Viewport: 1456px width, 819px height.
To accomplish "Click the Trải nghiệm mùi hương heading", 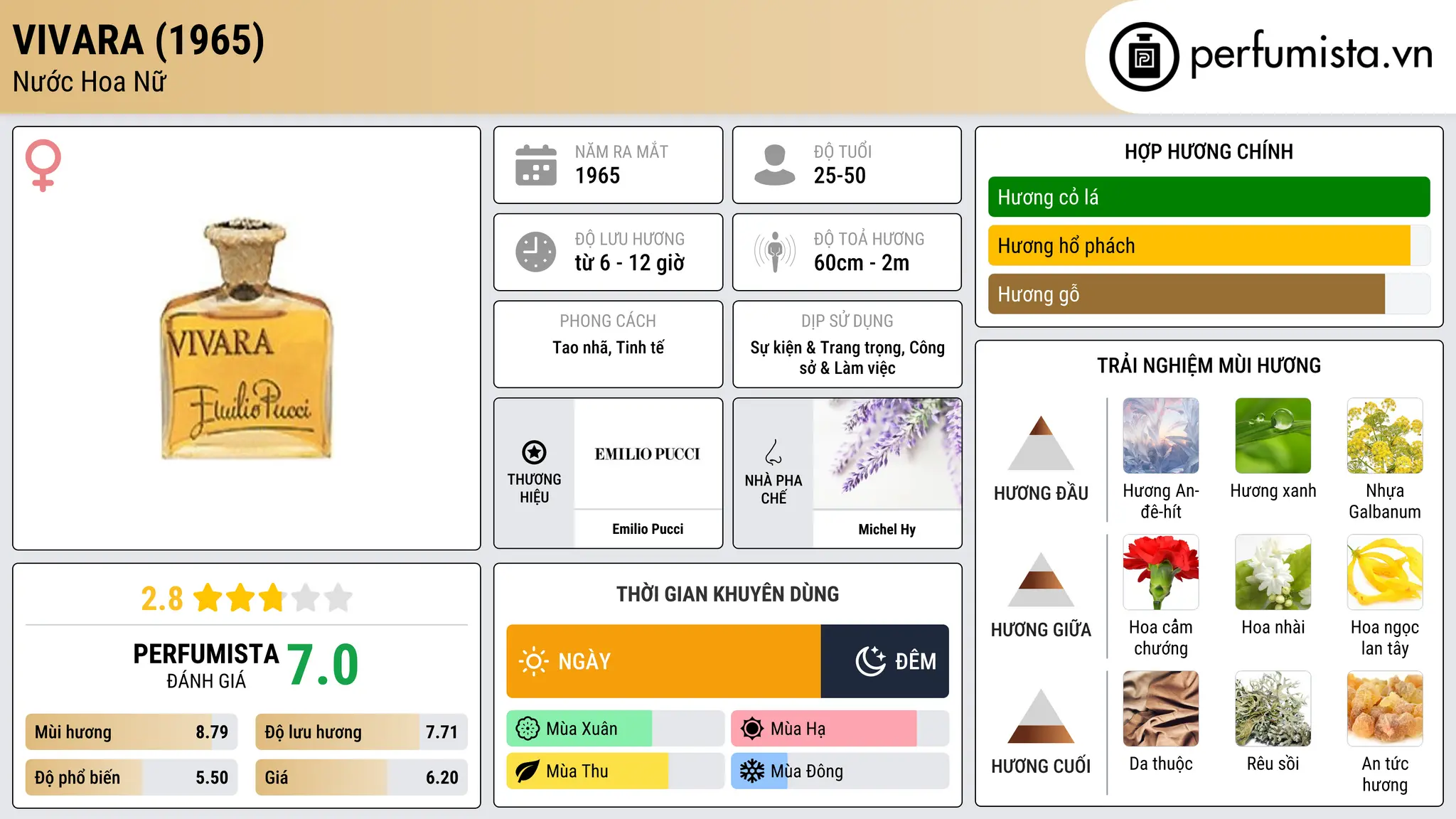I will pyautogui.click(x=1209, y=365).
